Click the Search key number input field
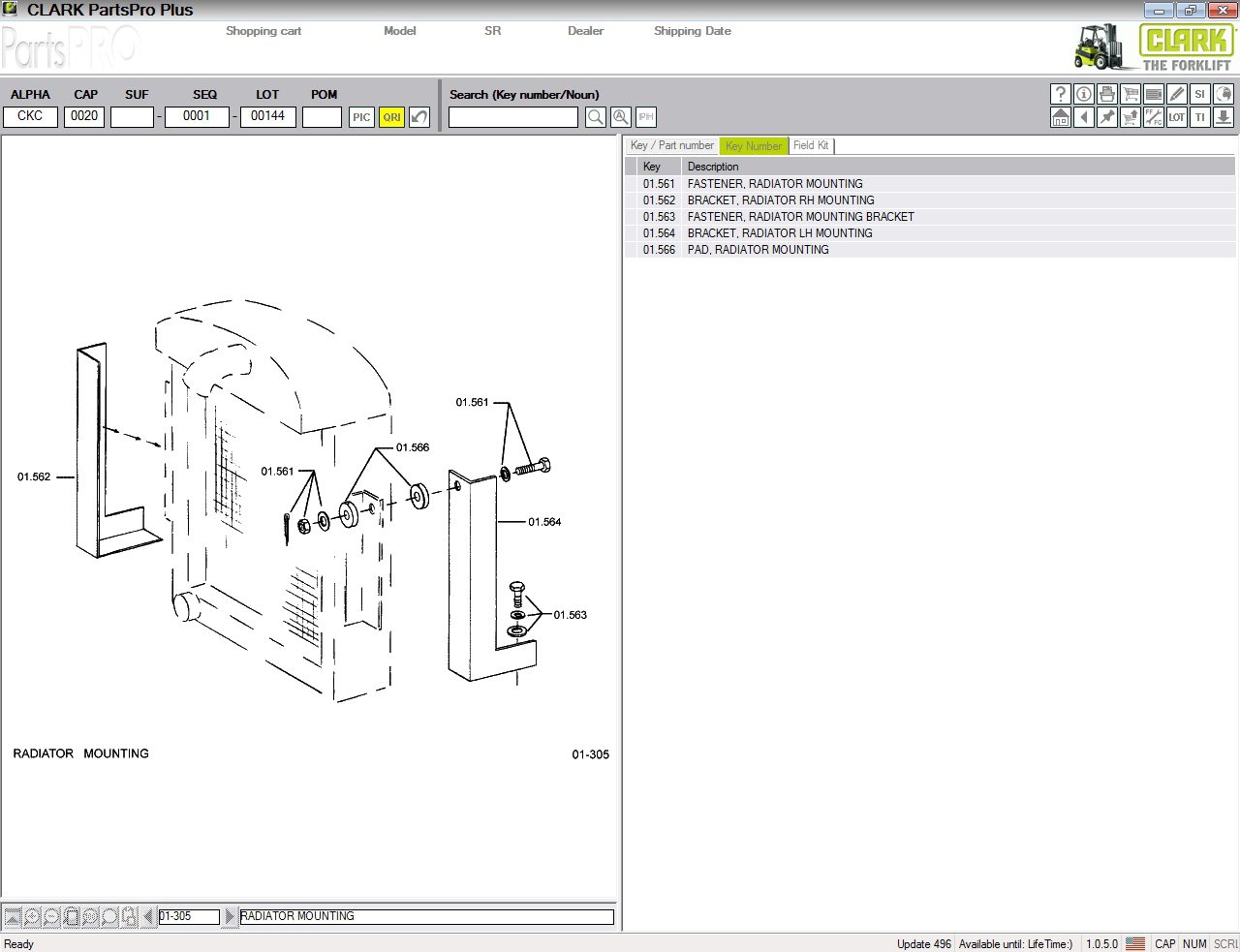Image resolution: width=1240 pixels, height=952 pixels. click(x=512, y=117)
